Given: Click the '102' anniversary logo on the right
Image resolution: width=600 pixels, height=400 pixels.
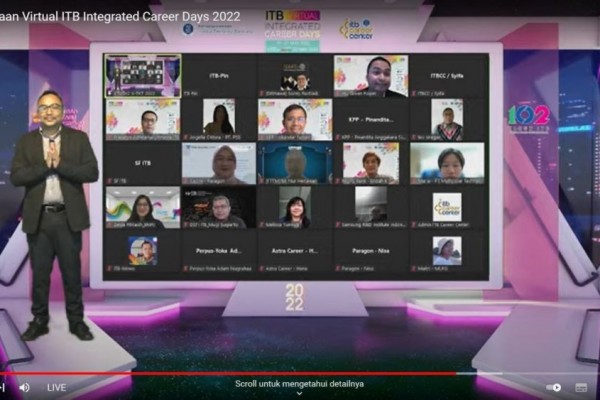Looking at the screenshot, I should (529, 117).
